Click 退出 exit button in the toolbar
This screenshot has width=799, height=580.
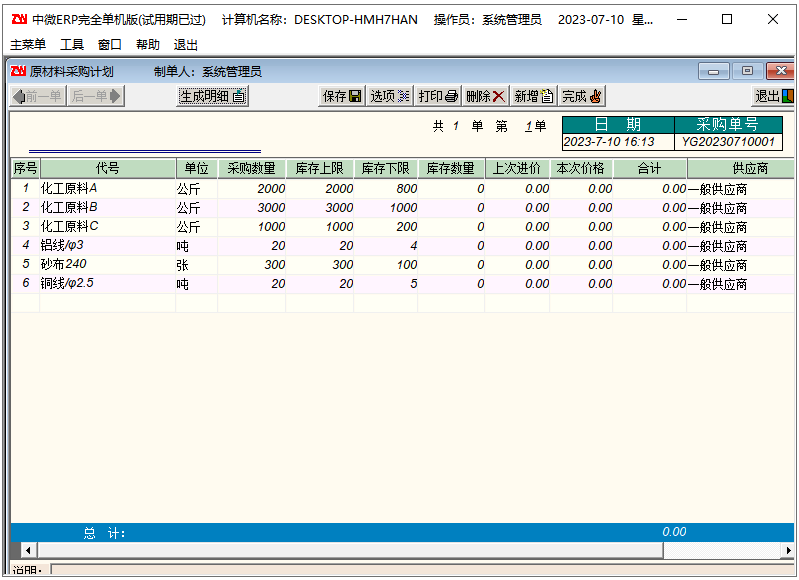pyautogui.click(x=774, y=96)
